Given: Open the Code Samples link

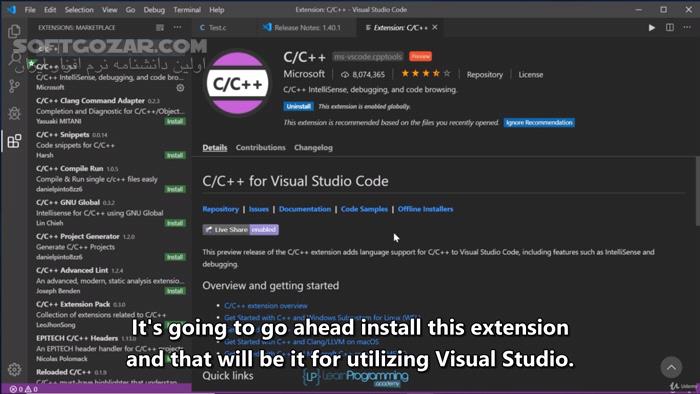Looking at the screenshot, I should pyautogui.click(x=364, y=209).
